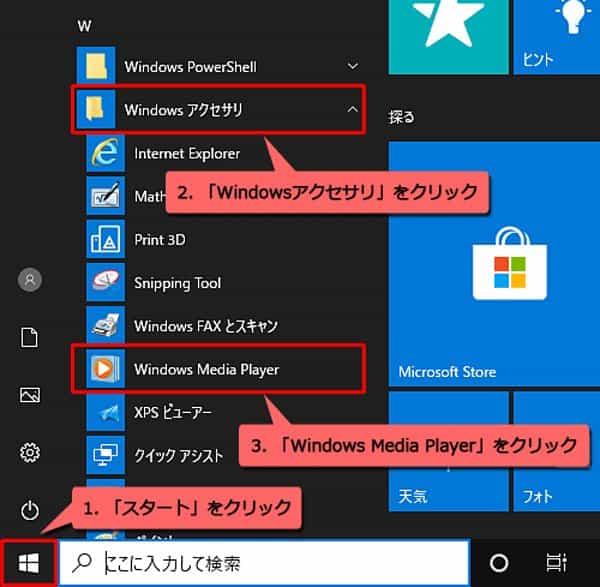
Task: Click the 探る tile group heading
Action: coord(401,117)
